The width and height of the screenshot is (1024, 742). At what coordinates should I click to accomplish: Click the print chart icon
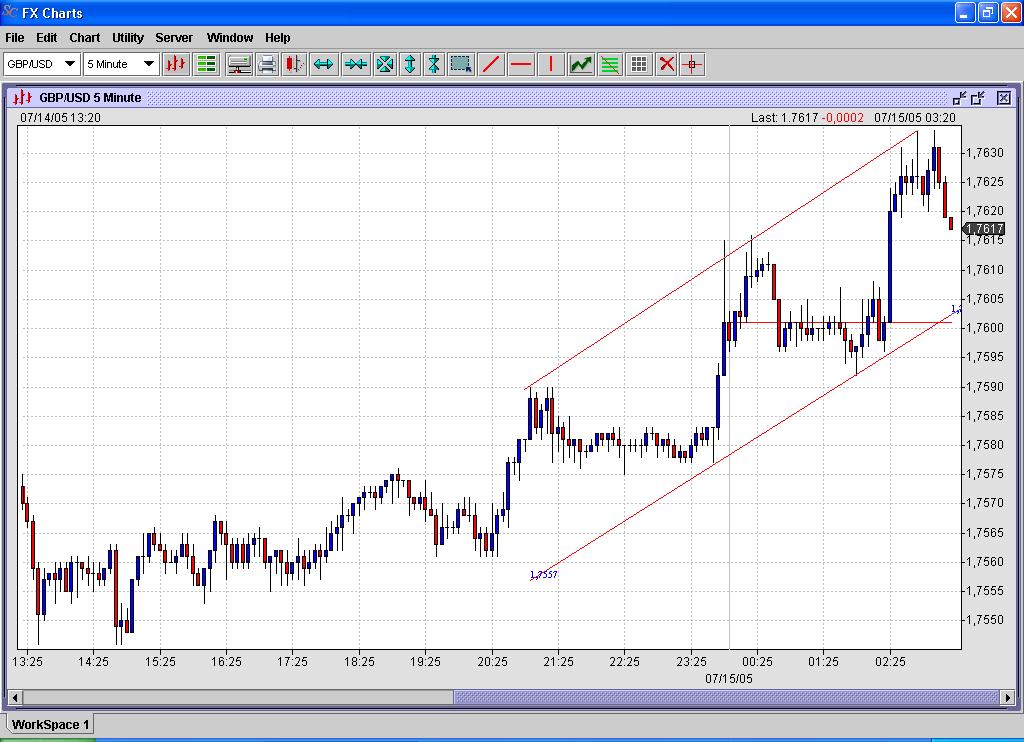[x=267, y=64]
